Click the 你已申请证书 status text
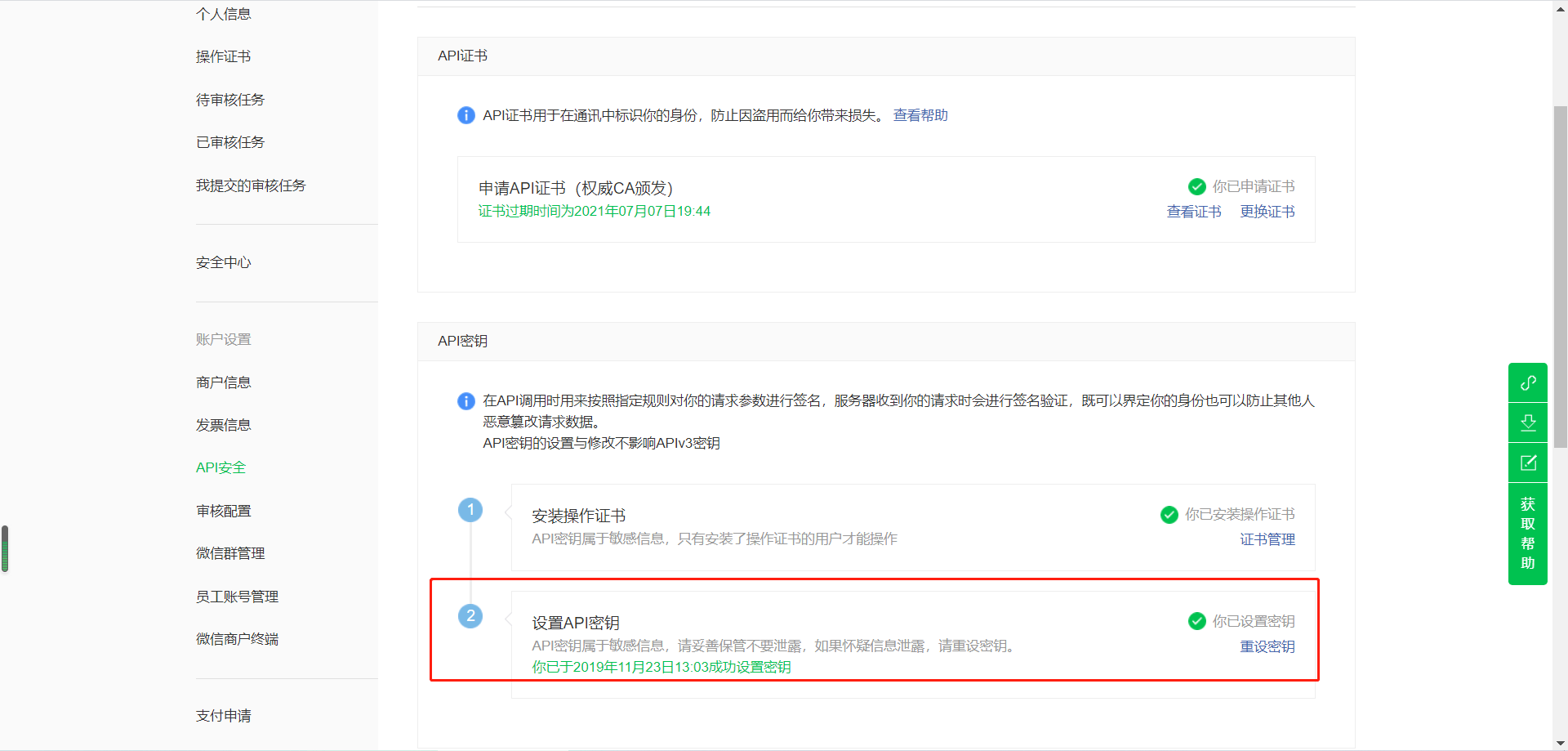 coord(1254,186)
